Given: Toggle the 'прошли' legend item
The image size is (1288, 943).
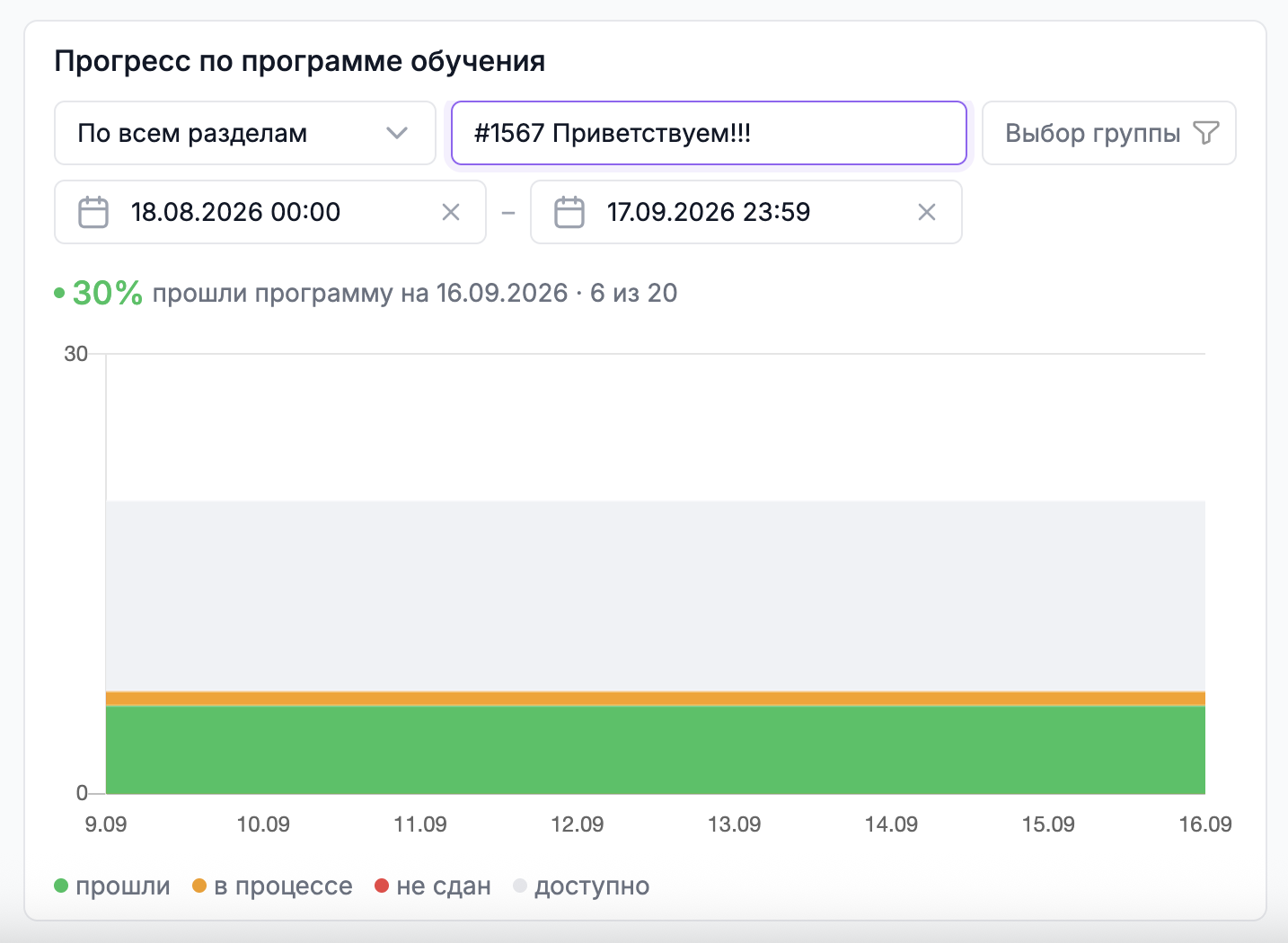Looking at the screenshot, I should click(x=112, y=886).
